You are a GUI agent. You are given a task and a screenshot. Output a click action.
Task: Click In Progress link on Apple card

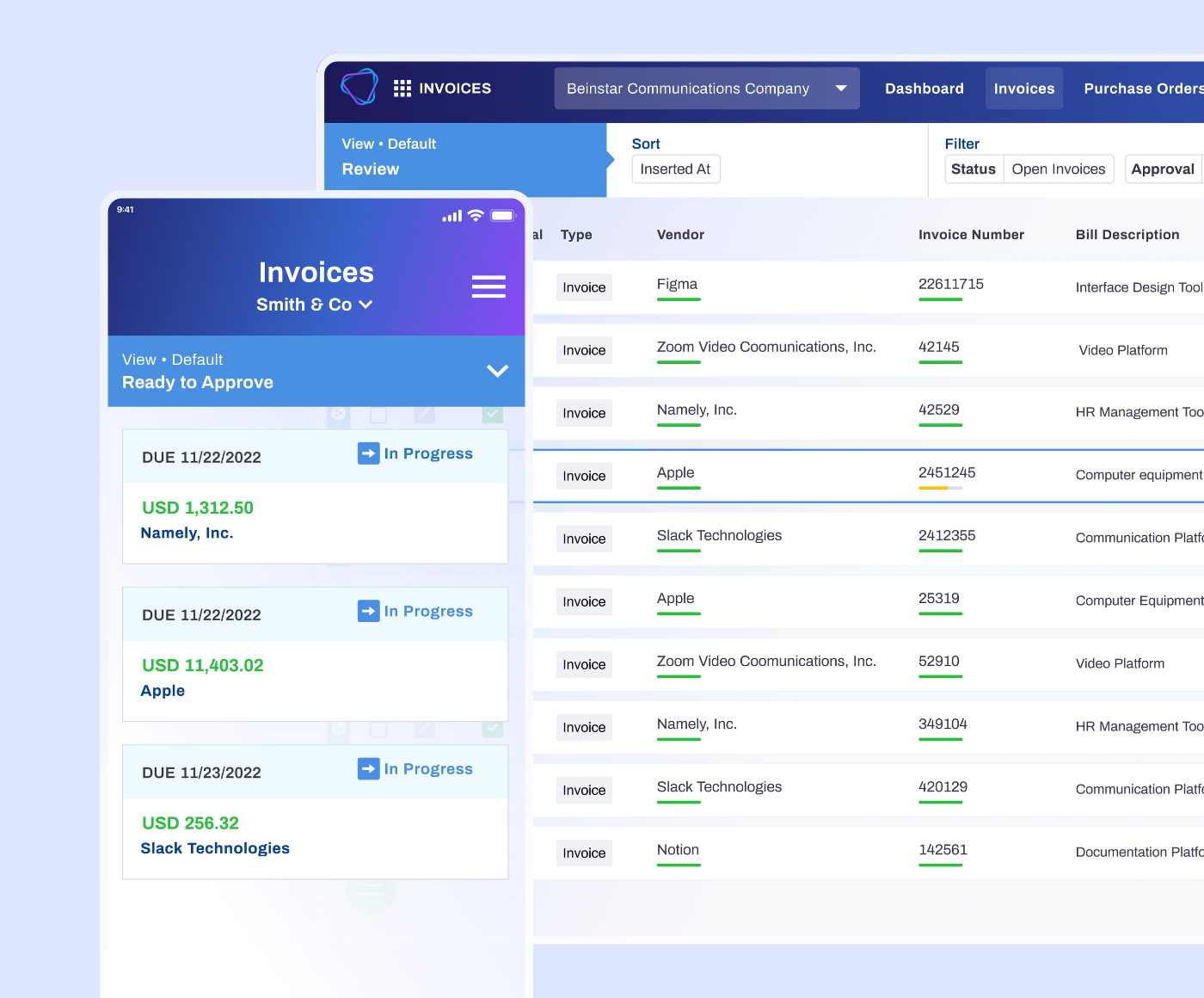pyautogui.click(x=428, y=611)
